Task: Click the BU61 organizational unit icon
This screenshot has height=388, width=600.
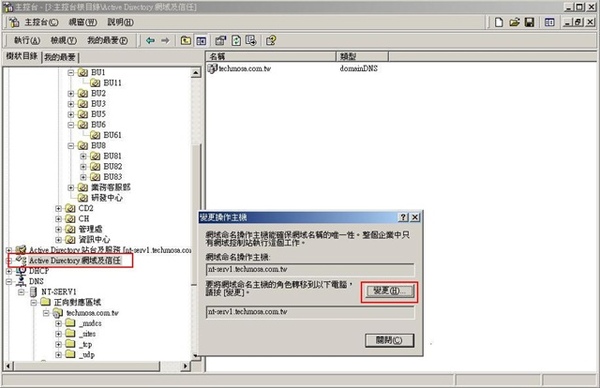Action: click(x=95, y=135)
